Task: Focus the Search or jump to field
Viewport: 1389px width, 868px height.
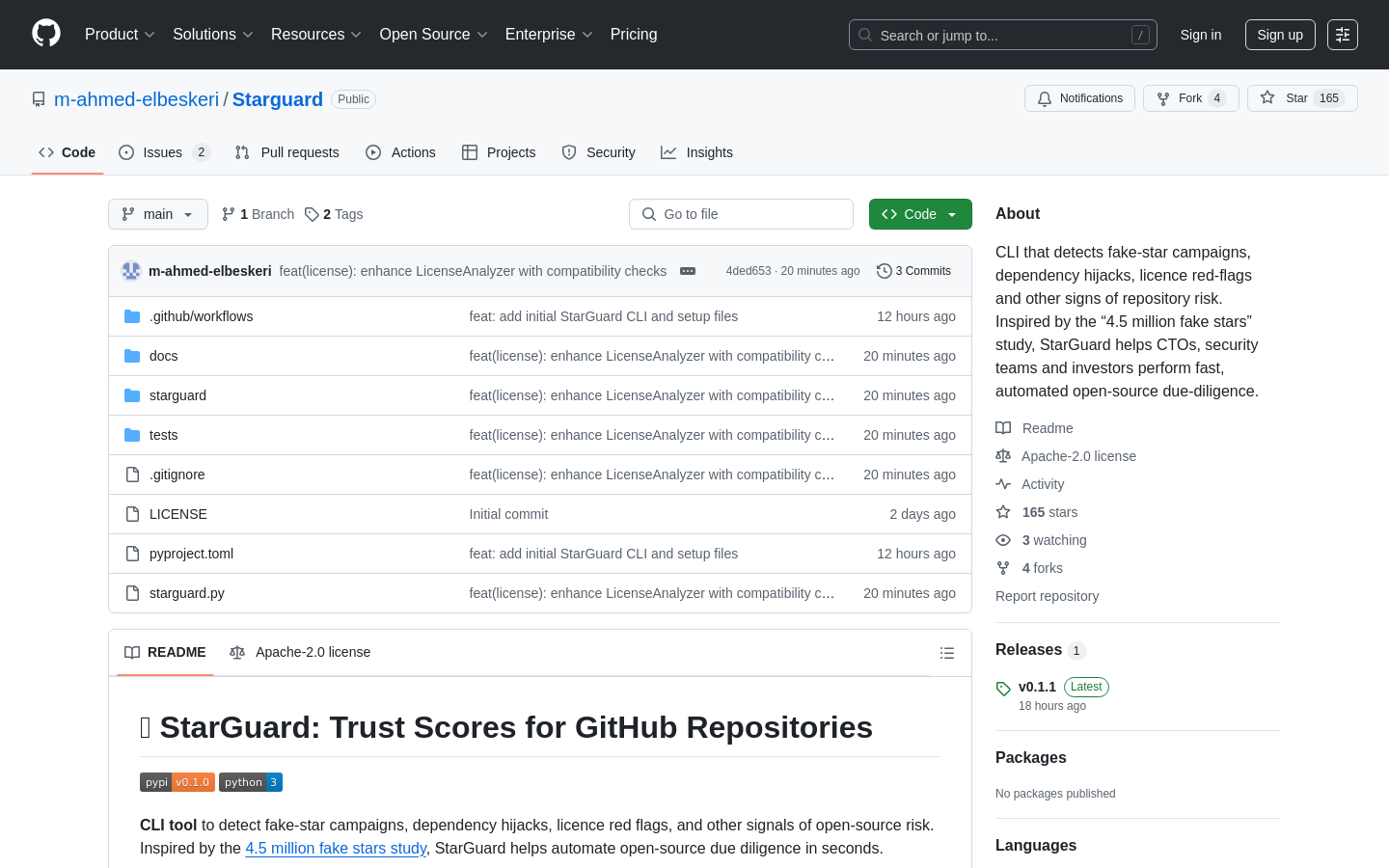Action: 1003,35
